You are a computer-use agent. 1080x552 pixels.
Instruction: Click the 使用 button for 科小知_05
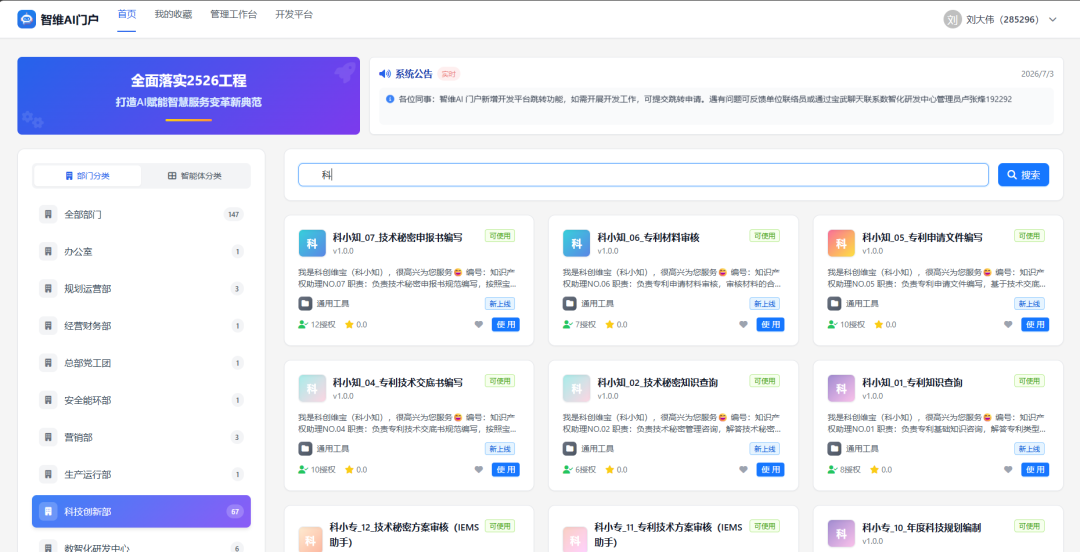tap(1035, 325)
